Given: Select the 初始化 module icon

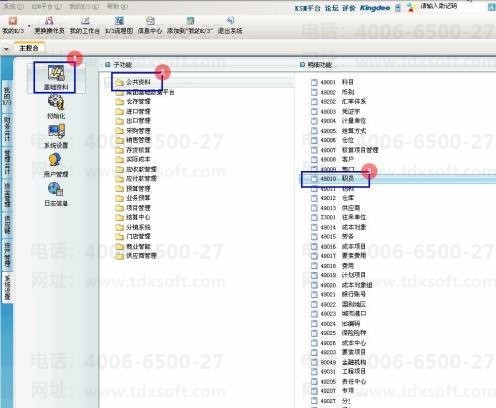Looking at the screenshot, I should (x=56, y=107).
